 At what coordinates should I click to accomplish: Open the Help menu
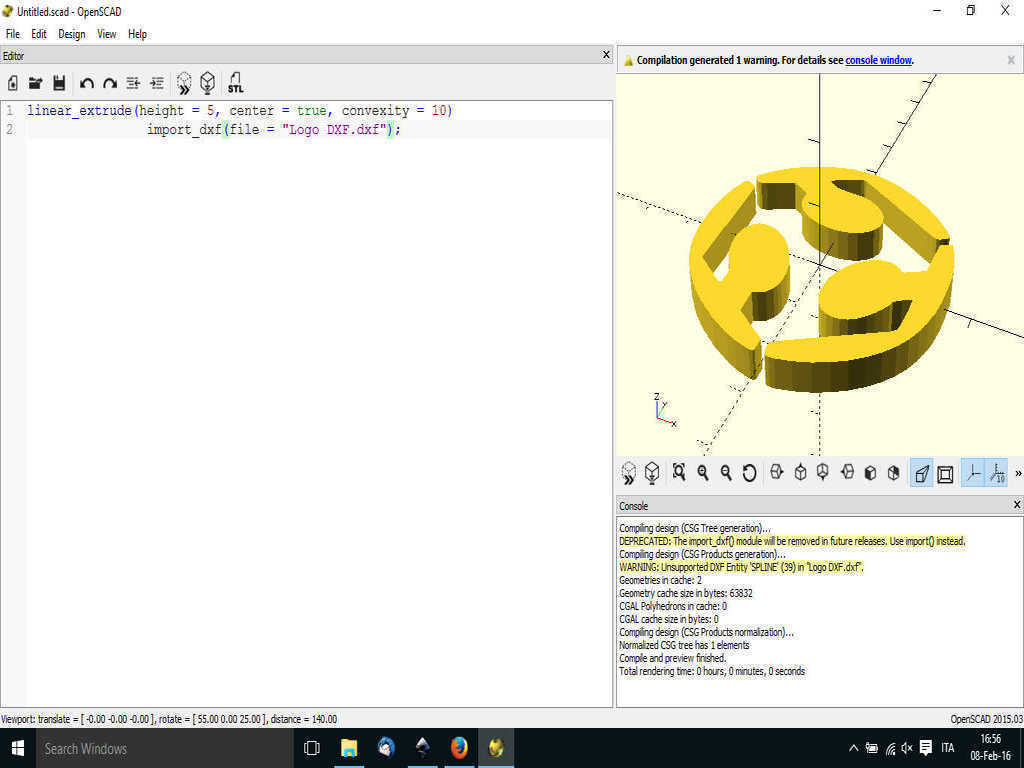click(137, 34)
